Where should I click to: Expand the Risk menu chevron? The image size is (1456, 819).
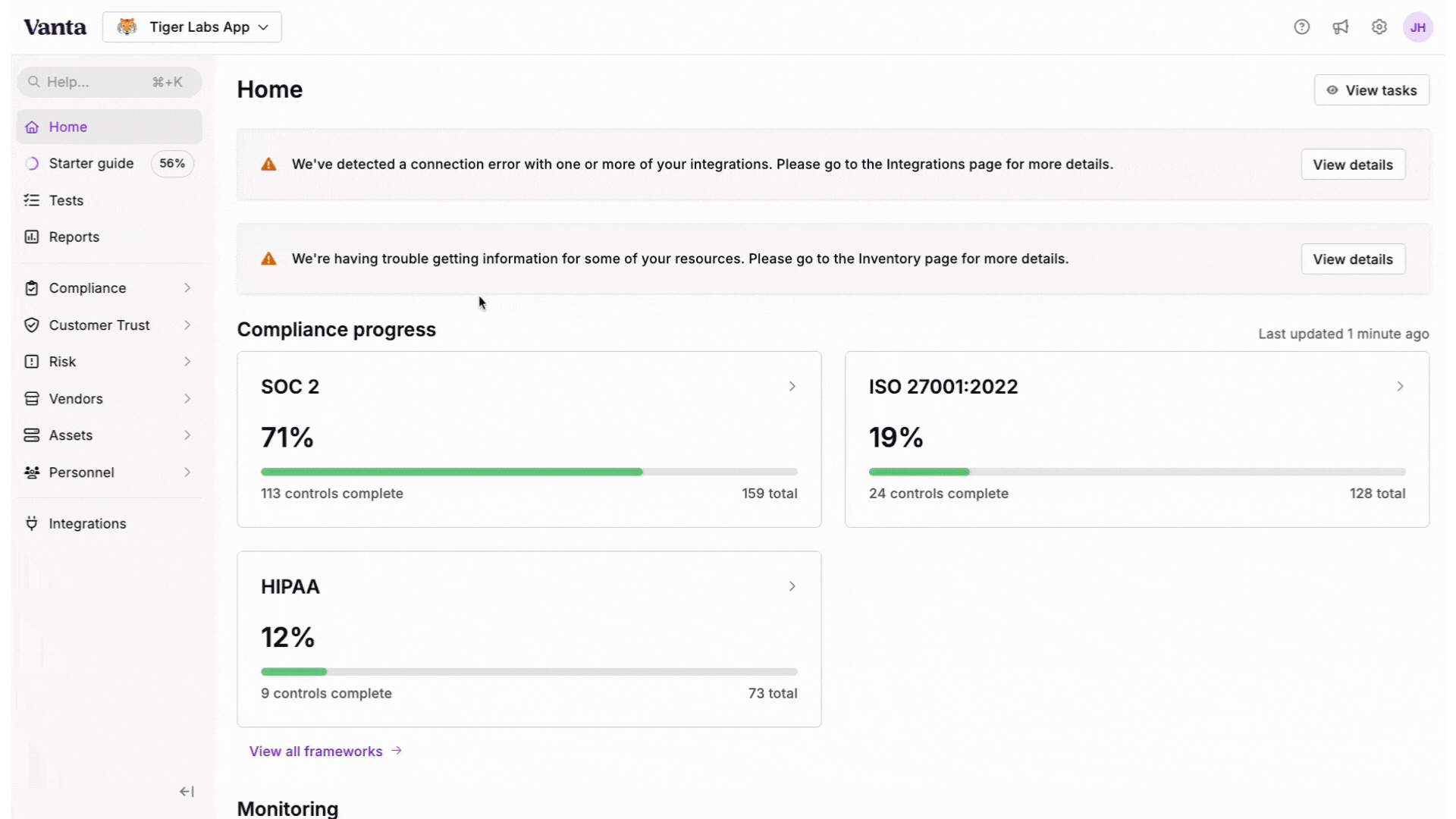pyautogui.click(x=187, y=362)
